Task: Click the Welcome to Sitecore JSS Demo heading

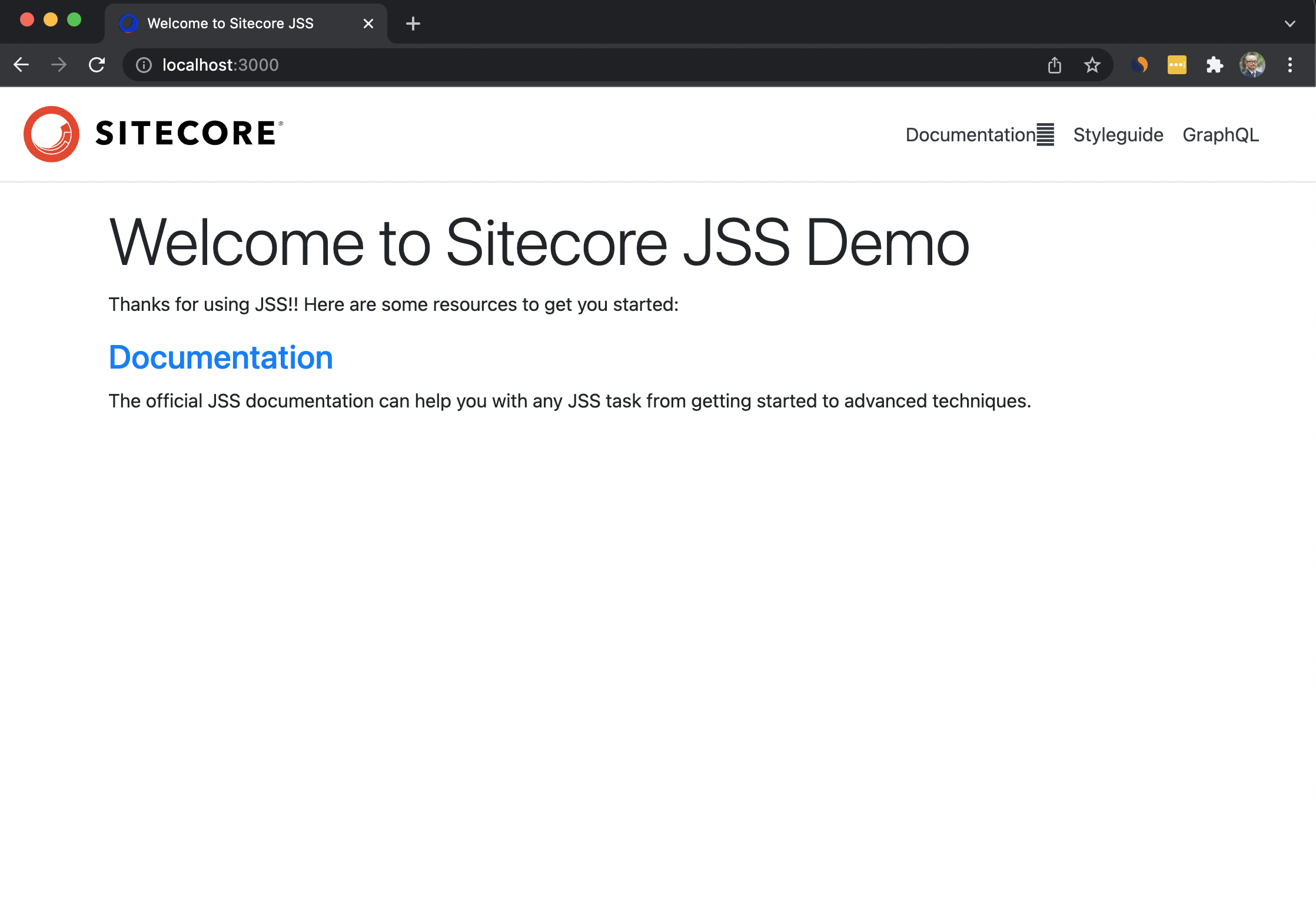Action: [539, 242]
